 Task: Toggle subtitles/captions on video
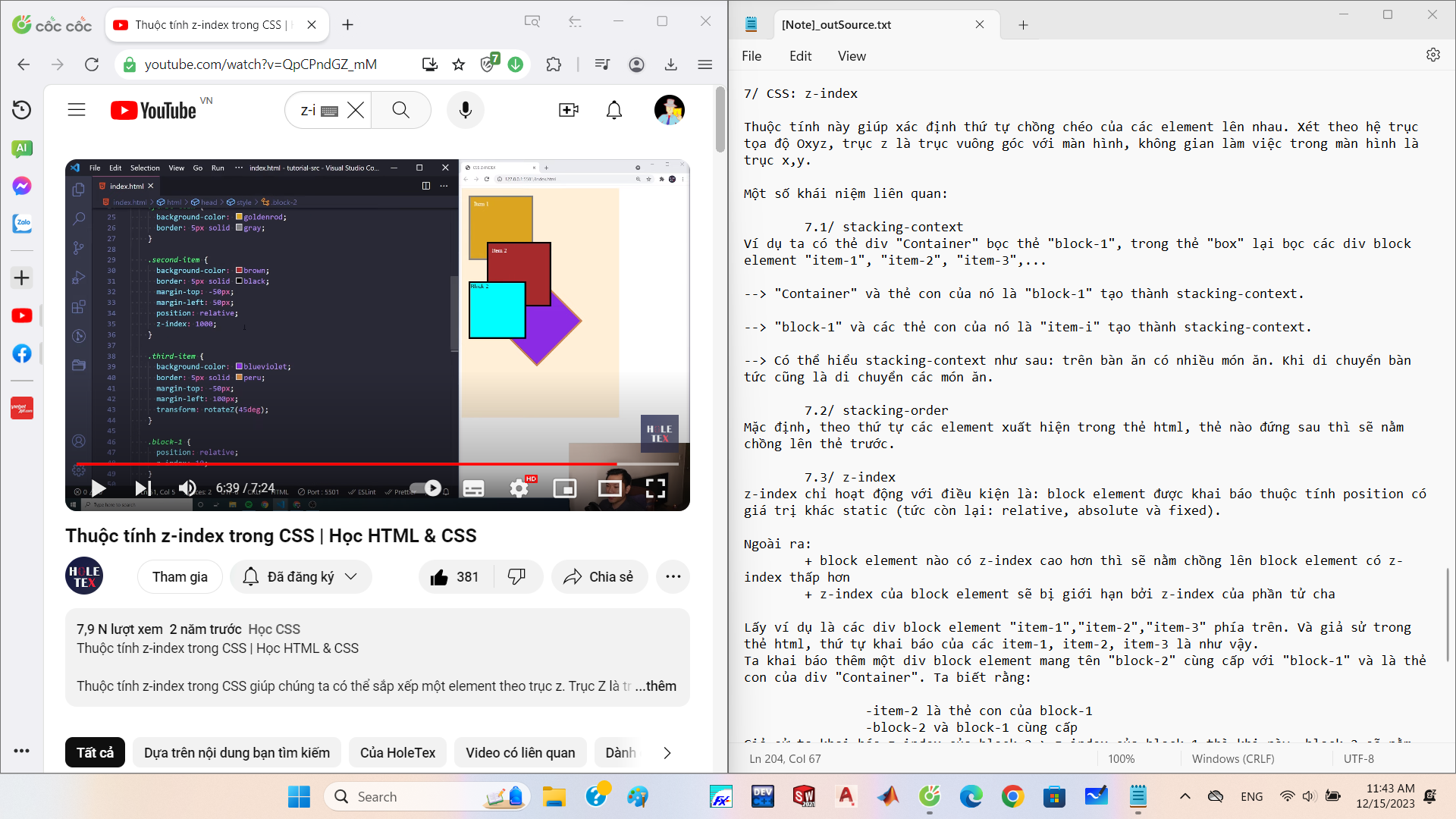tap(473, 488)
